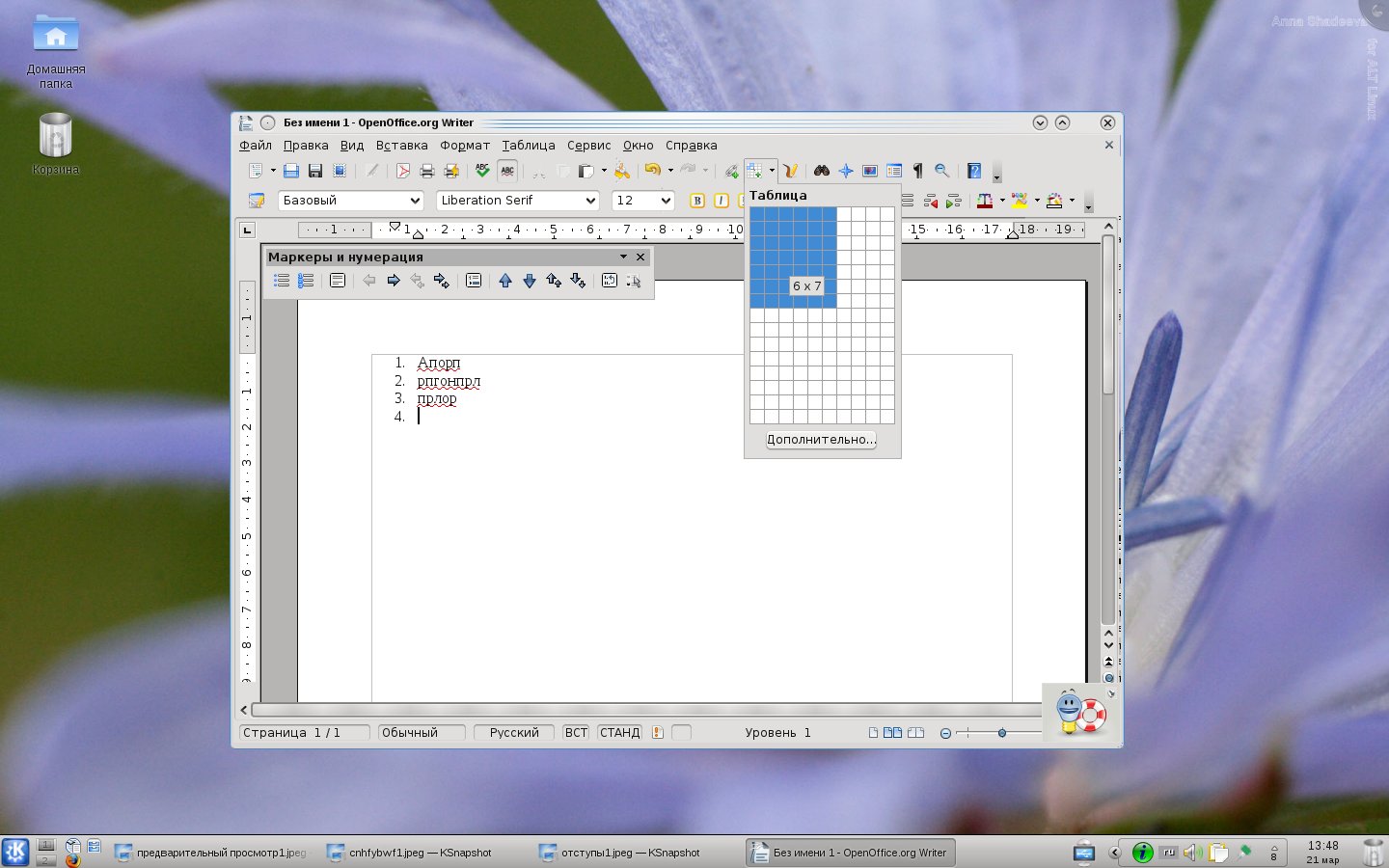Click the Navigator compass icon
The image size is (1389, 868).
click(x=845, y=171)
